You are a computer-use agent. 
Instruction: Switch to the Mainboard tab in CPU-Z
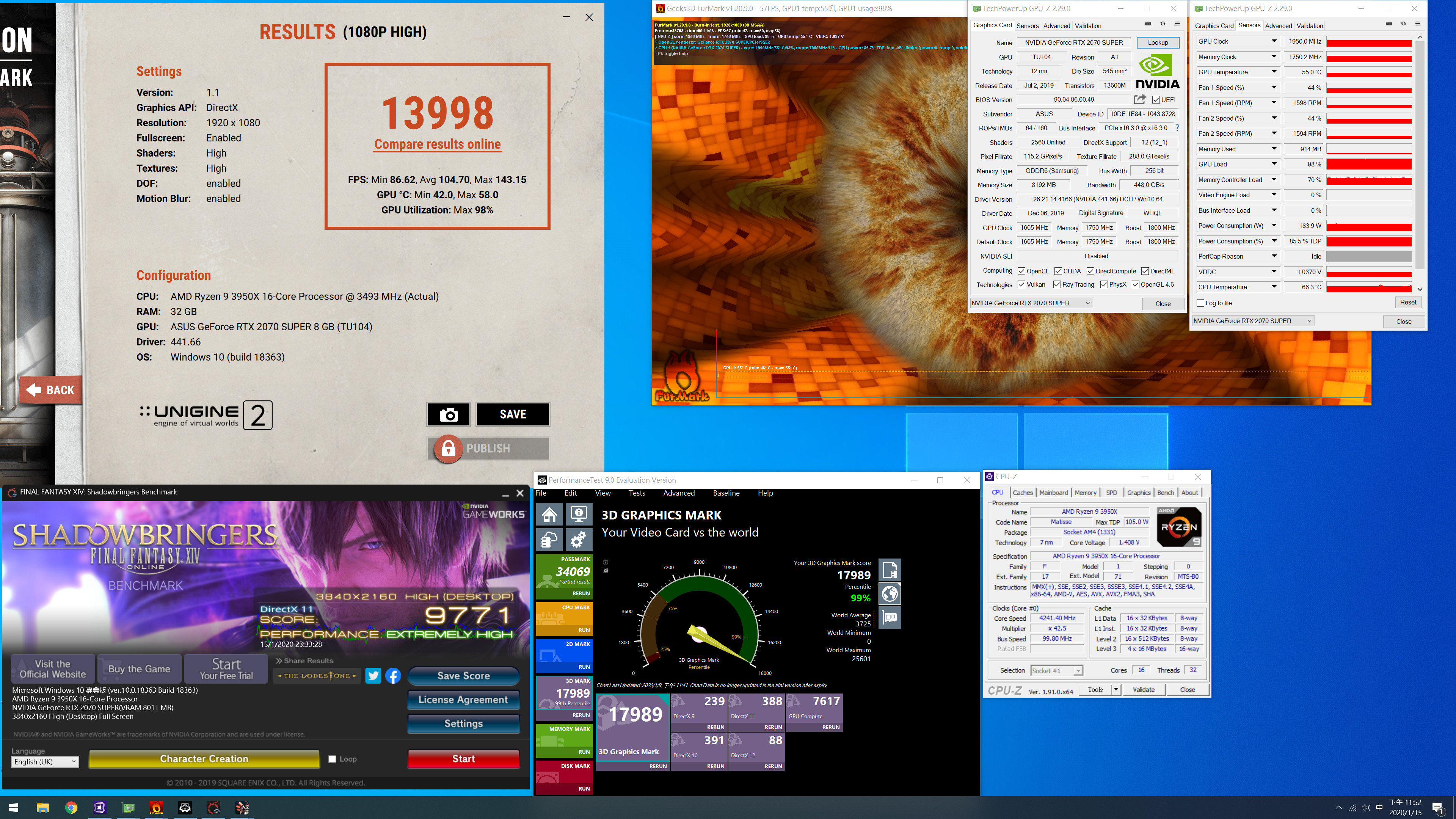pyautogui.click(x=1054, y=493)
